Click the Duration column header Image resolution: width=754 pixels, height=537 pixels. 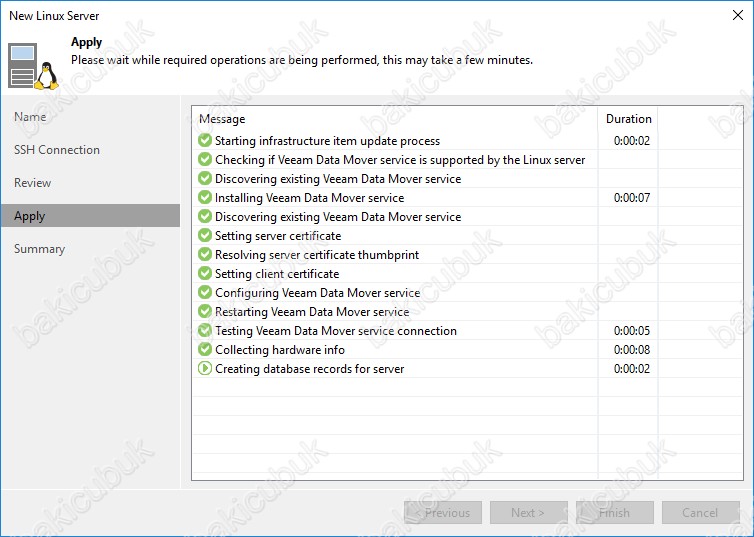(x=628, y=119)
